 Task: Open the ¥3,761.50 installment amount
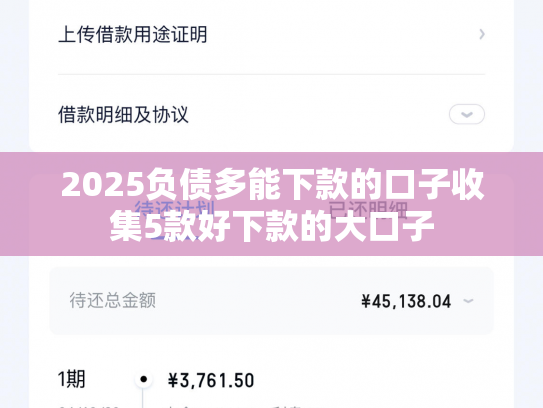211,380
